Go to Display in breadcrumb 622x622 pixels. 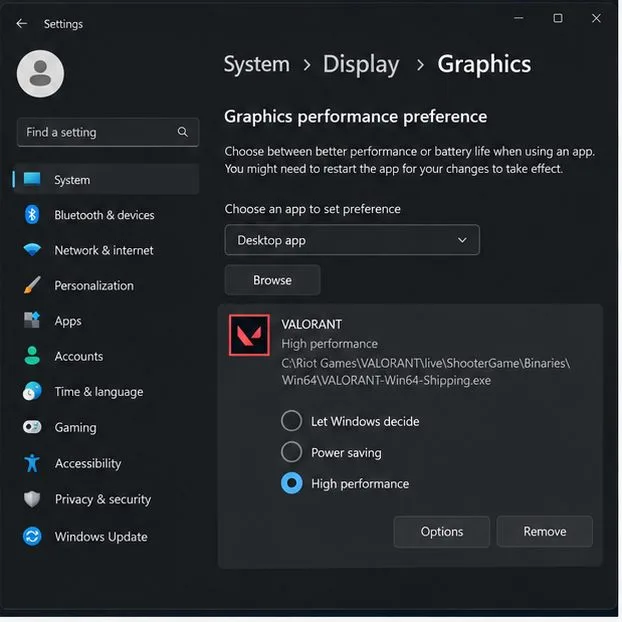361,64
